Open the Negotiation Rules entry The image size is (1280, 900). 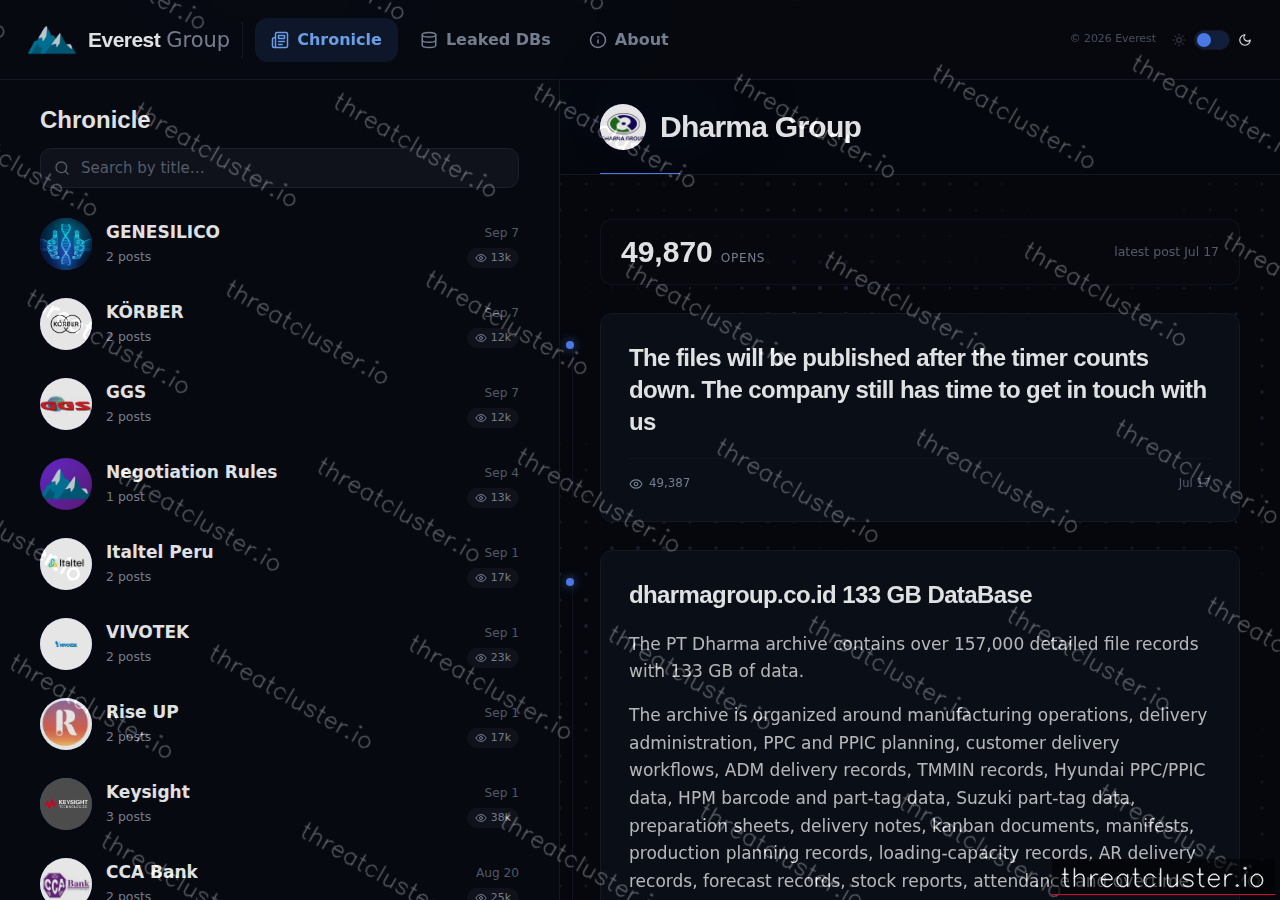(x=279, y=484)
